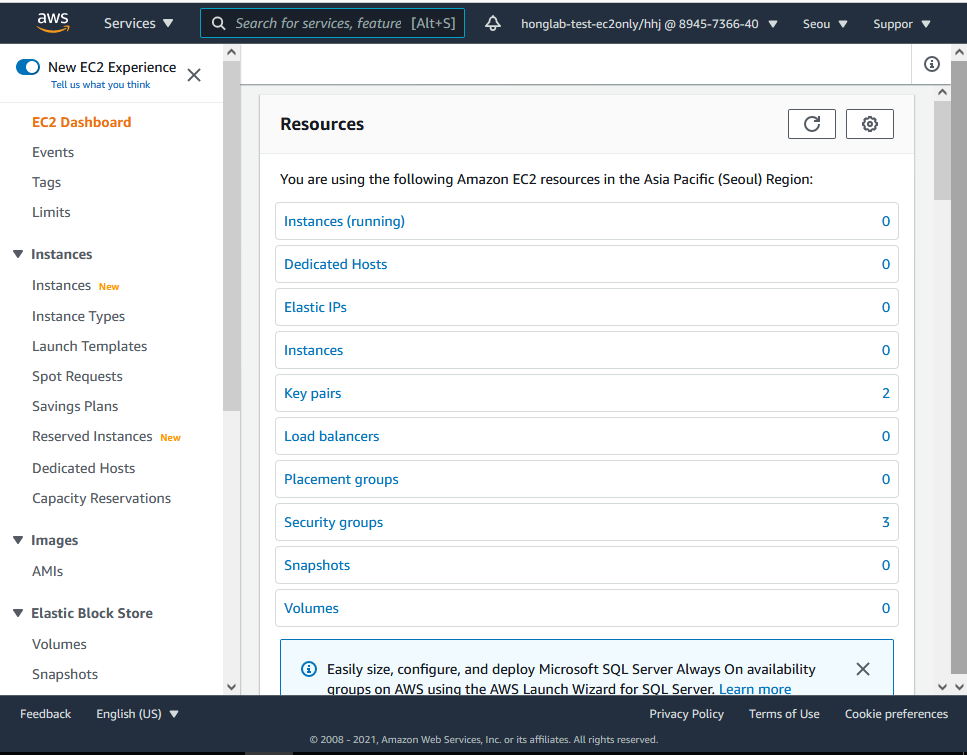
Task: Open Spot Requests in sidebar
Action: pyautogui.click(x=77, y=376)
